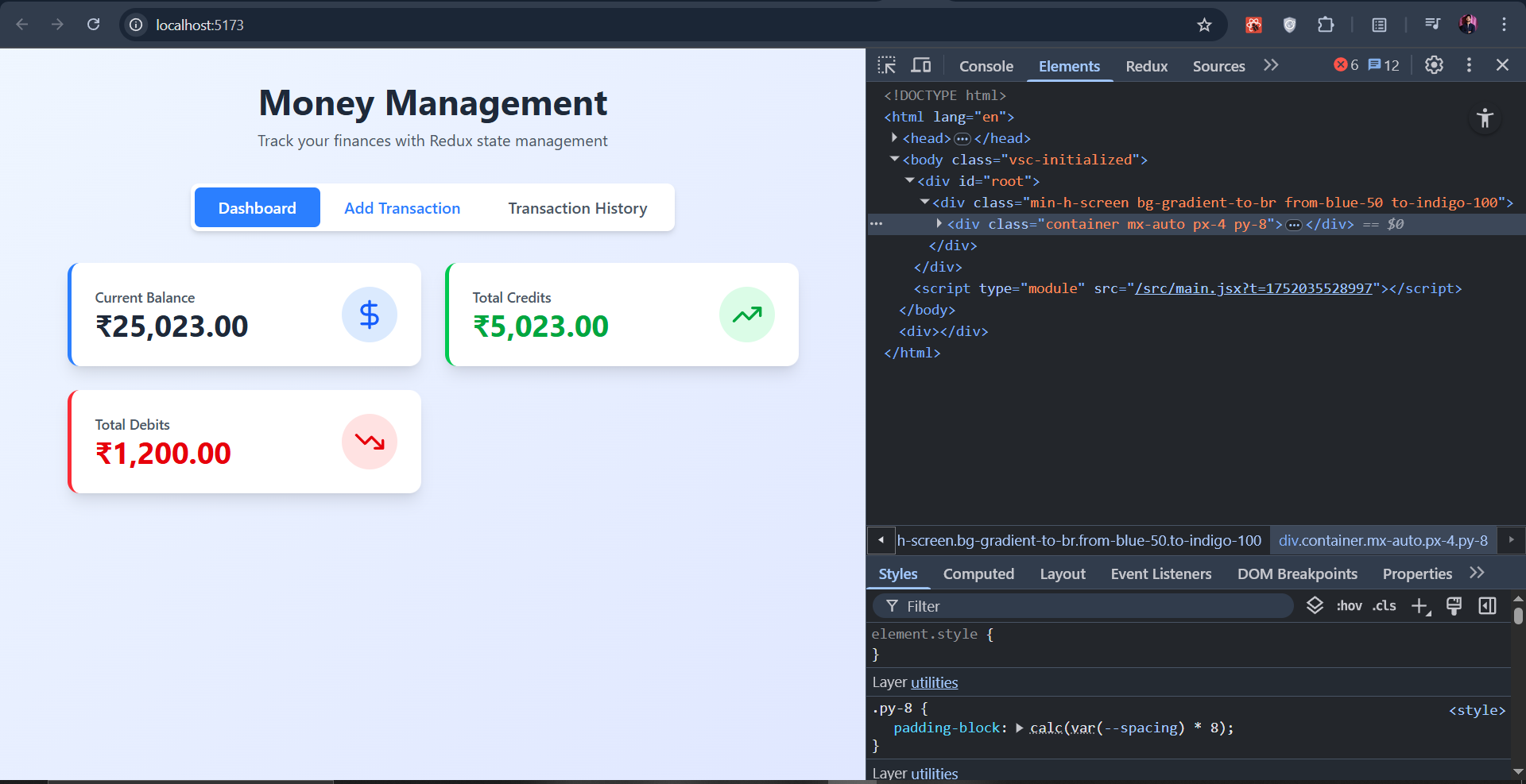Open the CSS layers view icon
The height and width of the screenshot is (784, 1526).
pyautogui.click(x=1315, y=605)
